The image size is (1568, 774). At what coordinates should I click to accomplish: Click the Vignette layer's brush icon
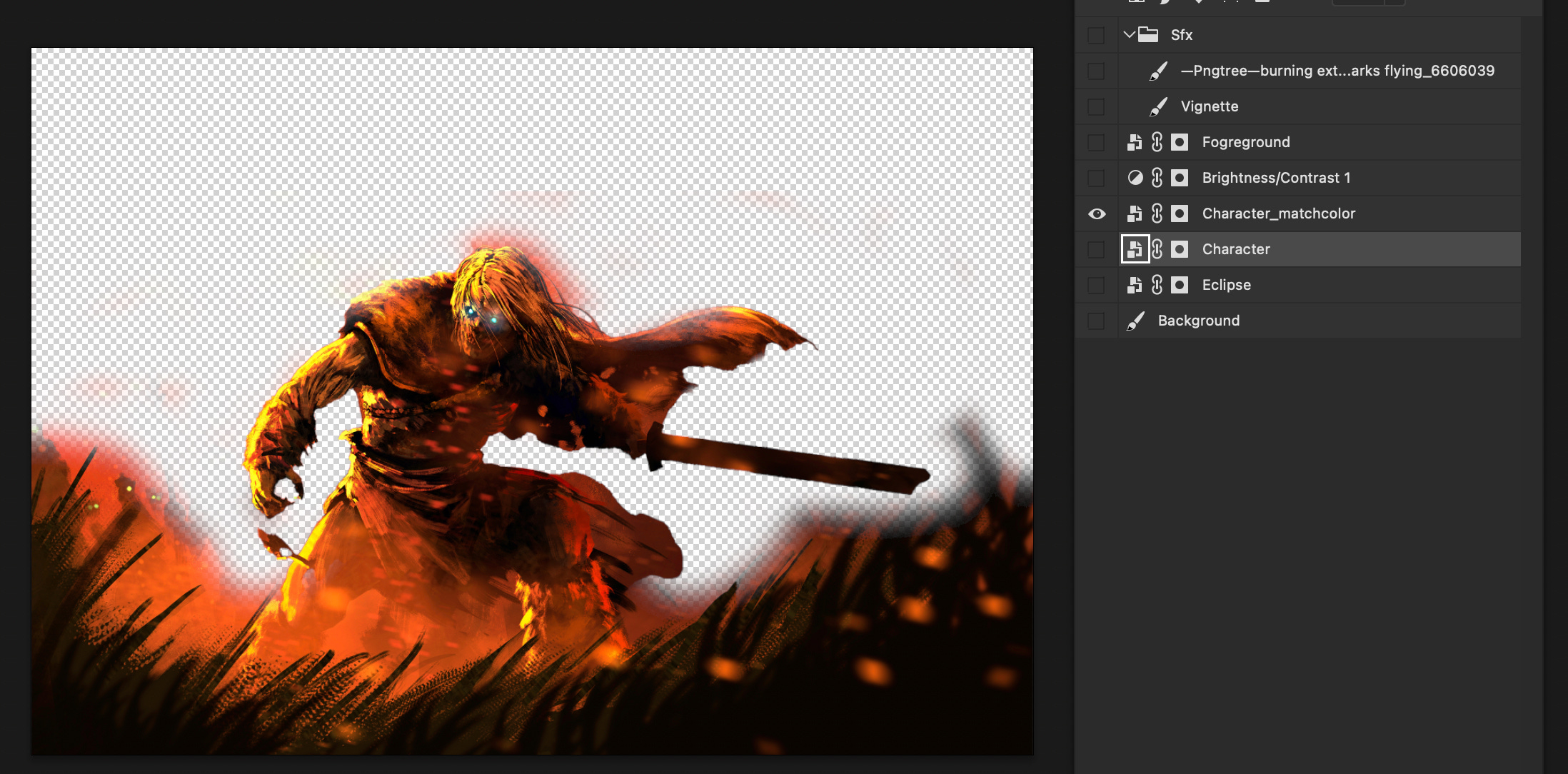pyautogui.click(x=1159, y=106)
